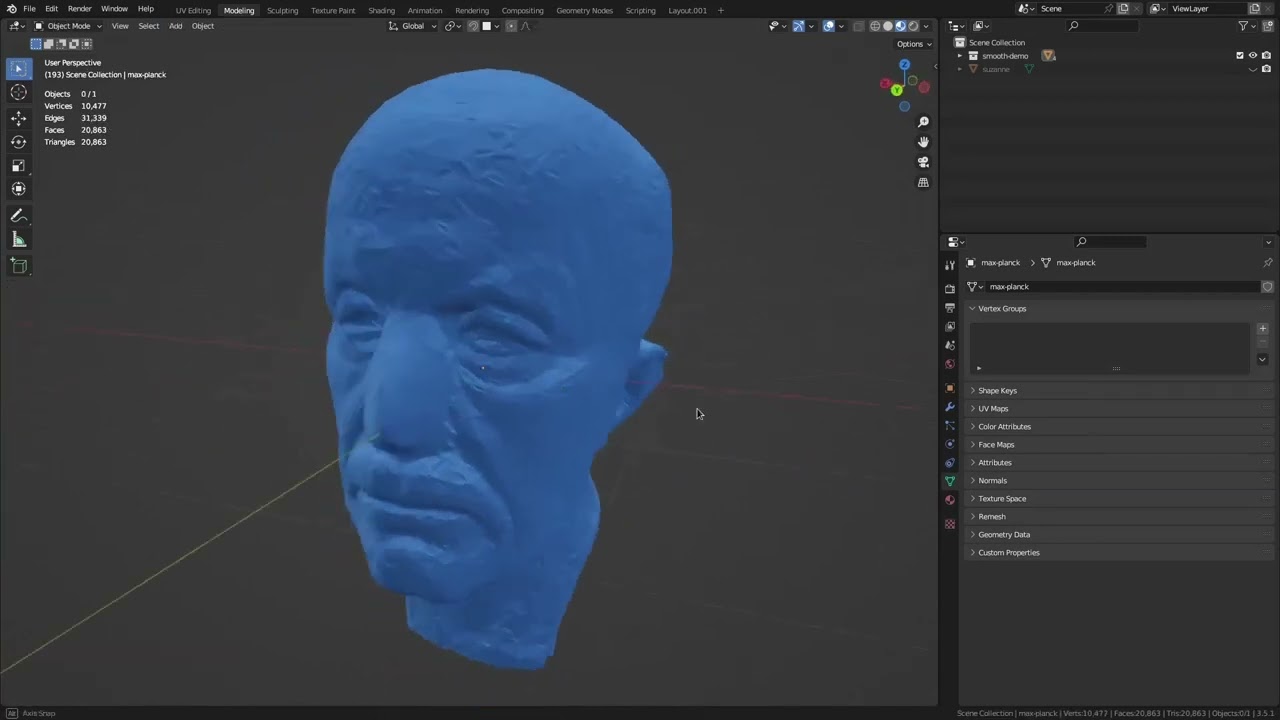Open the Texture properties tab
Screen dimensions: 1280x720
click(950, 524)
